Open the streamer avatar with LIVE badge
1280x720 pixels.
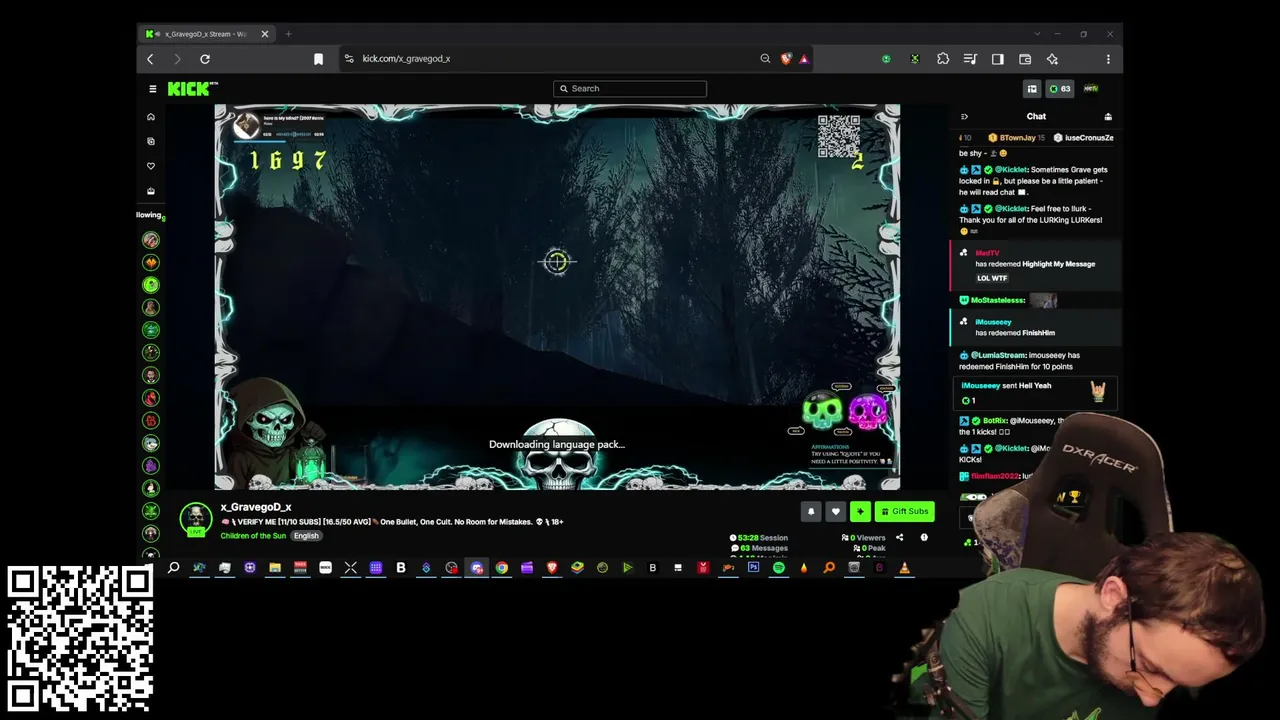(196, 519)
